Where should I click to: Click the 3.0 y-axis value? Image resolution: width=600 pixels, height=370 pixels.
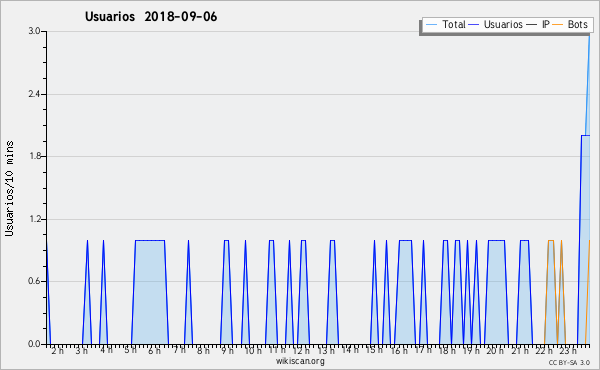[x=35, y=31]
